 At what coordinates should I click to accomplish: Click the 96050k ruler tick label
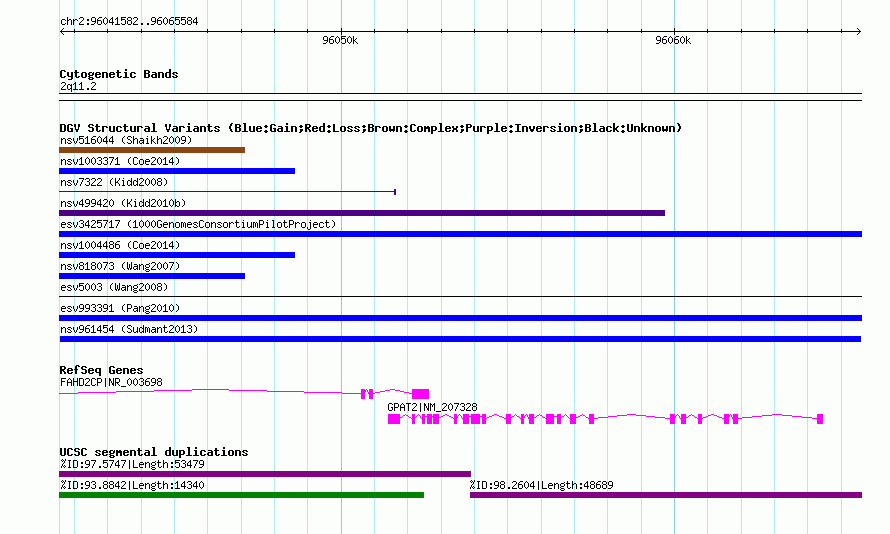[340, 40]
